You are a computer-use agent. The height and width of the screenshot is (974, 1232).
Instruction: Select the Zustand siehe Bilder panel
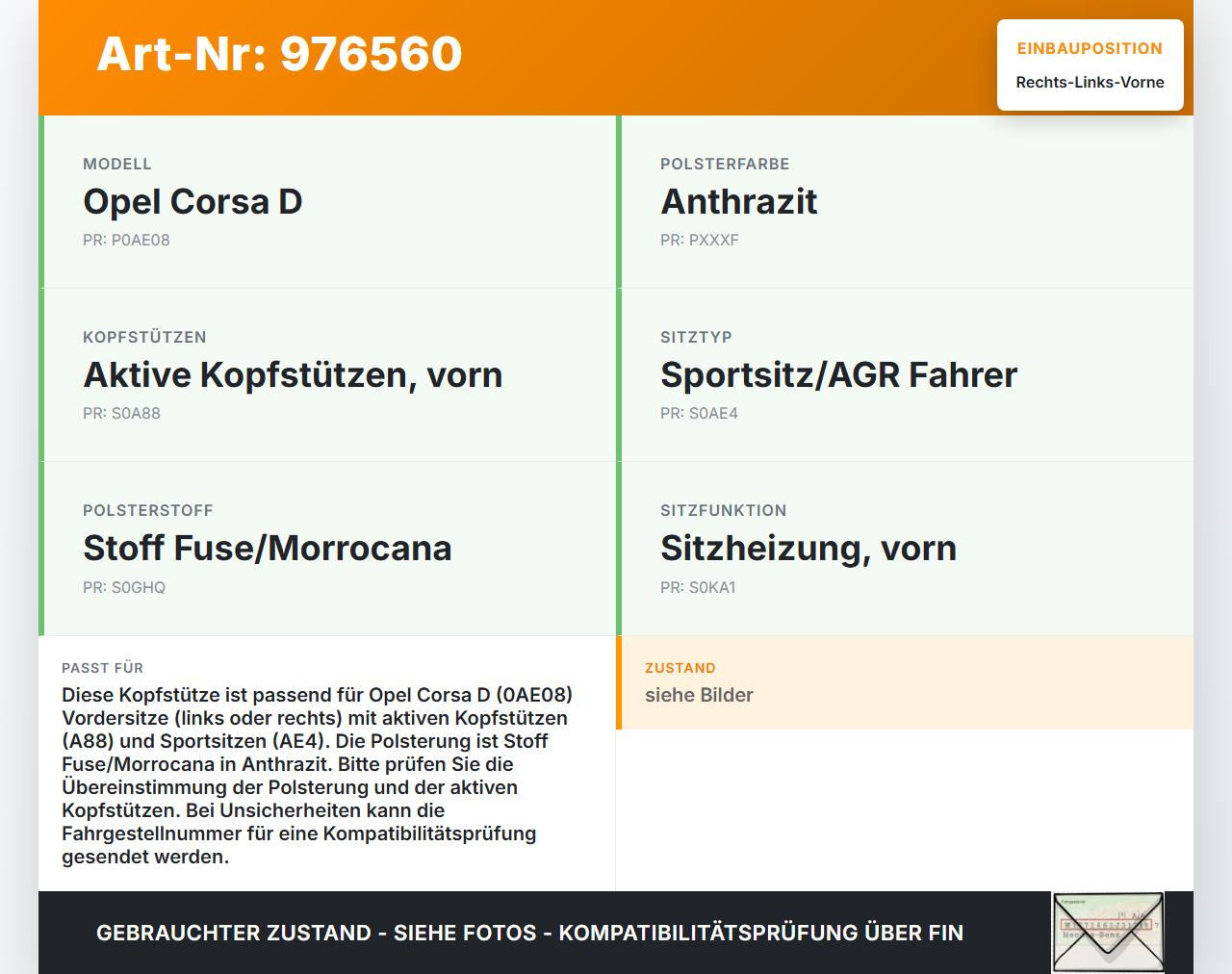point(905,682)
